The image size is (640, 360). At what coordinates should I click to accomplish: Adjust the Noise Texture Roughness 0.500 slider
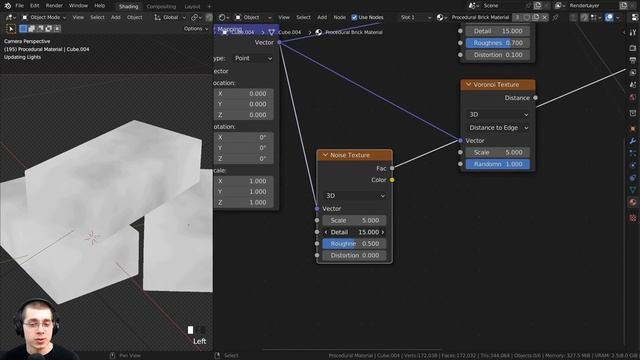[x=354, y=243]
